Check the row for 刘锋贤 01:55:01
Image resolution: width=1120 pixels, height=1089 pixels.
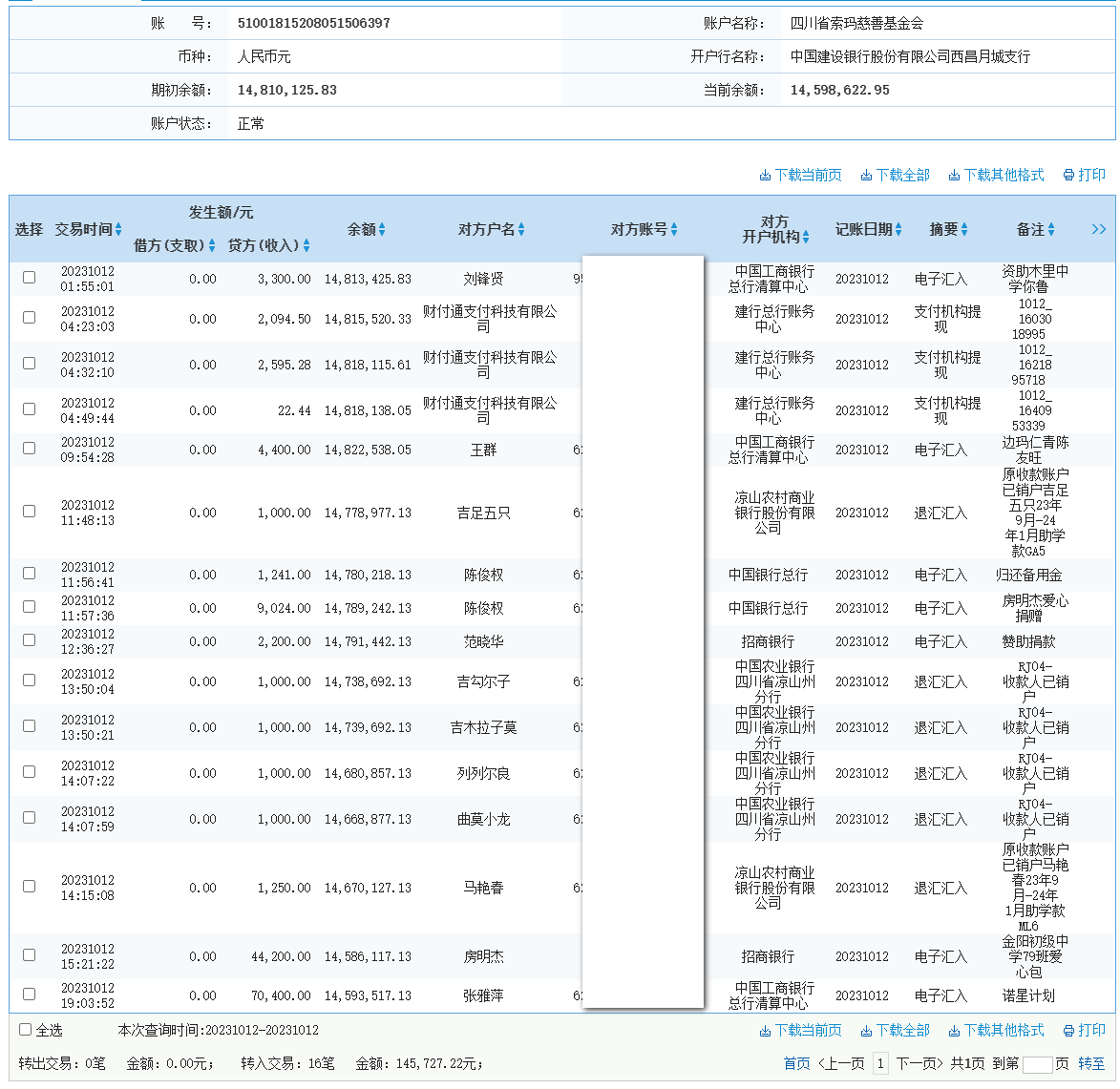pyautogui.click(x=30, y=277)
